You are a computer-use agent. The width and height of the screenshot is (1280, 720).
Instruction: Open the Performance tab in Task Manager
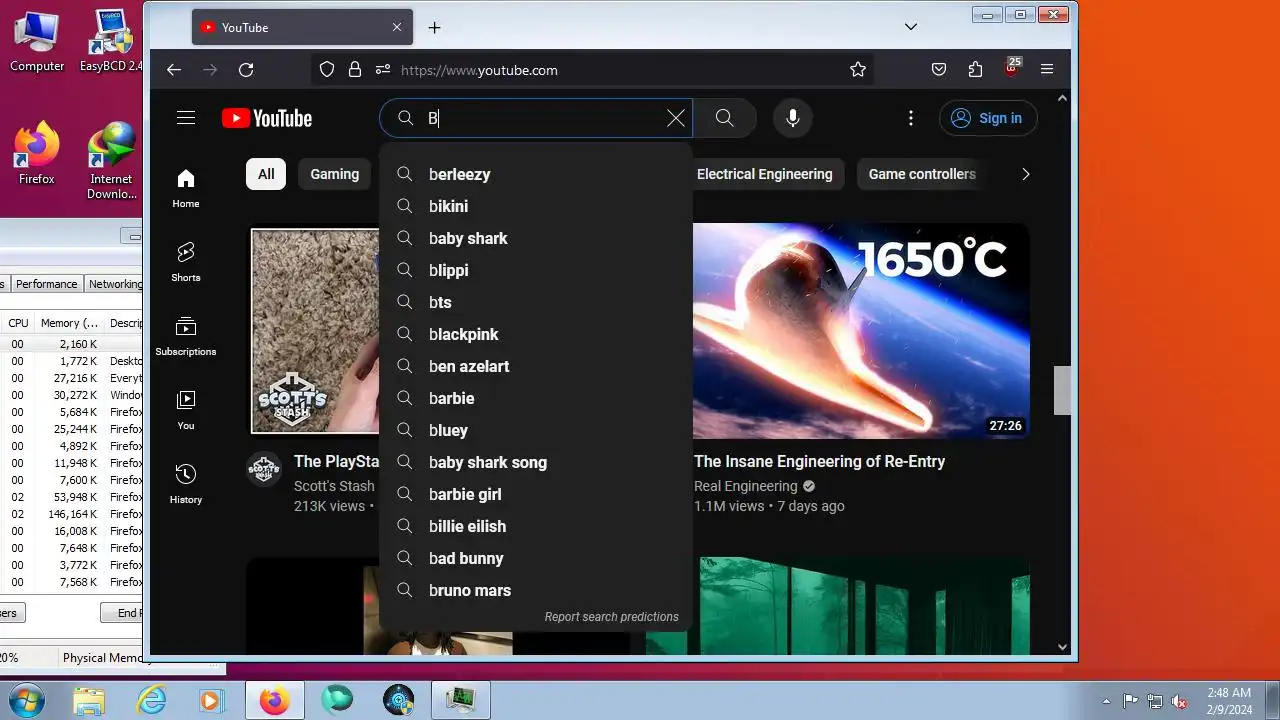pyautogui.click(x=46, y=284)
